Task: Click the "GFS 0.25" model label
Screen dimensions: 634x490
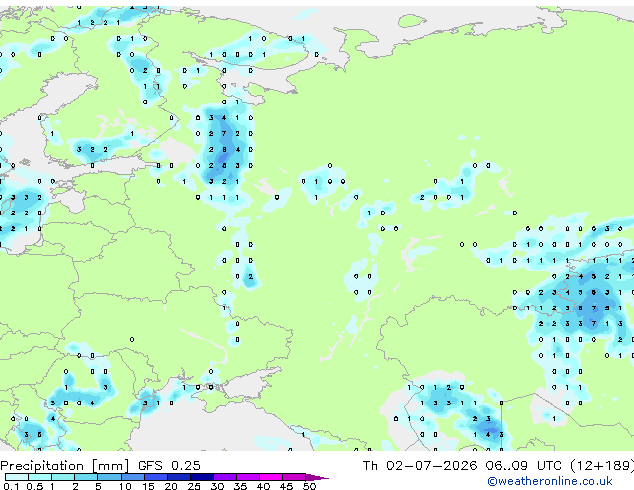Action: 169,466
